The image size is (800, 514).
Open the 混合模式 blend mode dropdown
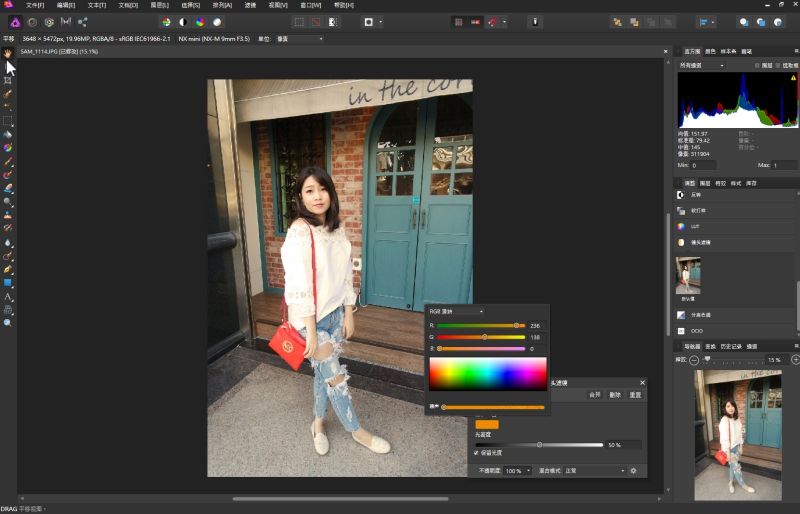[x=596, y=470]
